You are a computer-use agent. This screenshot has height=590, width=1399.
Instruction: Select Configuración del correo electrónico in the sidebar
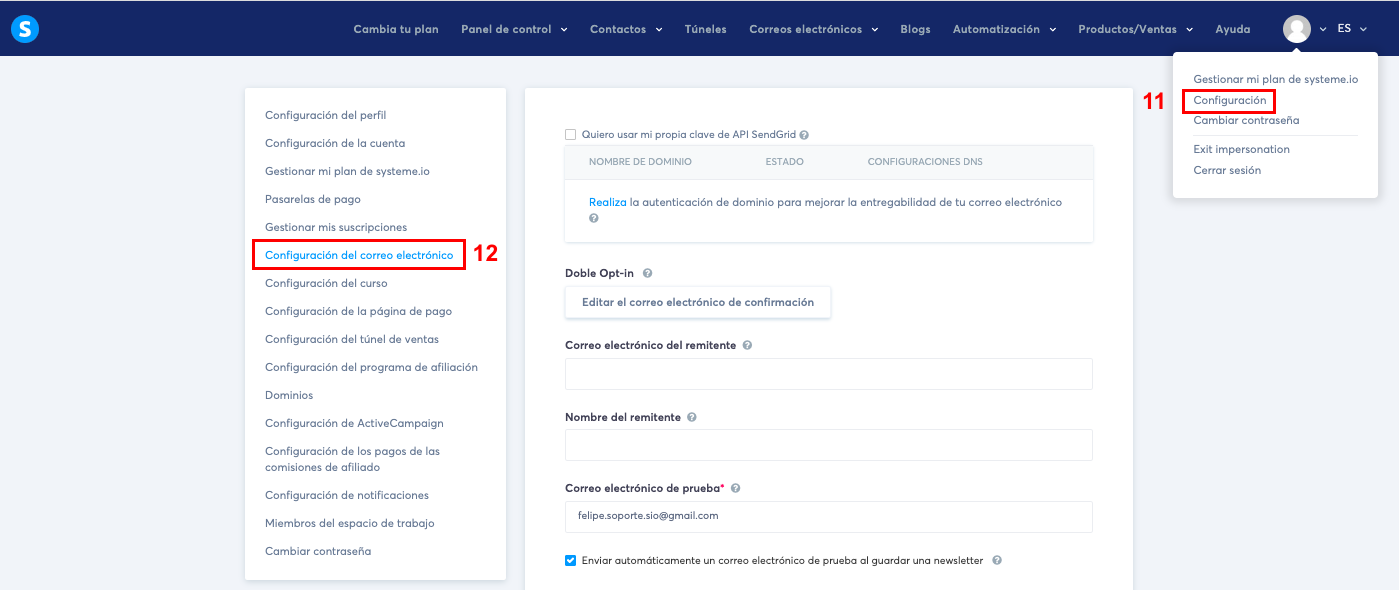(358, 254)
